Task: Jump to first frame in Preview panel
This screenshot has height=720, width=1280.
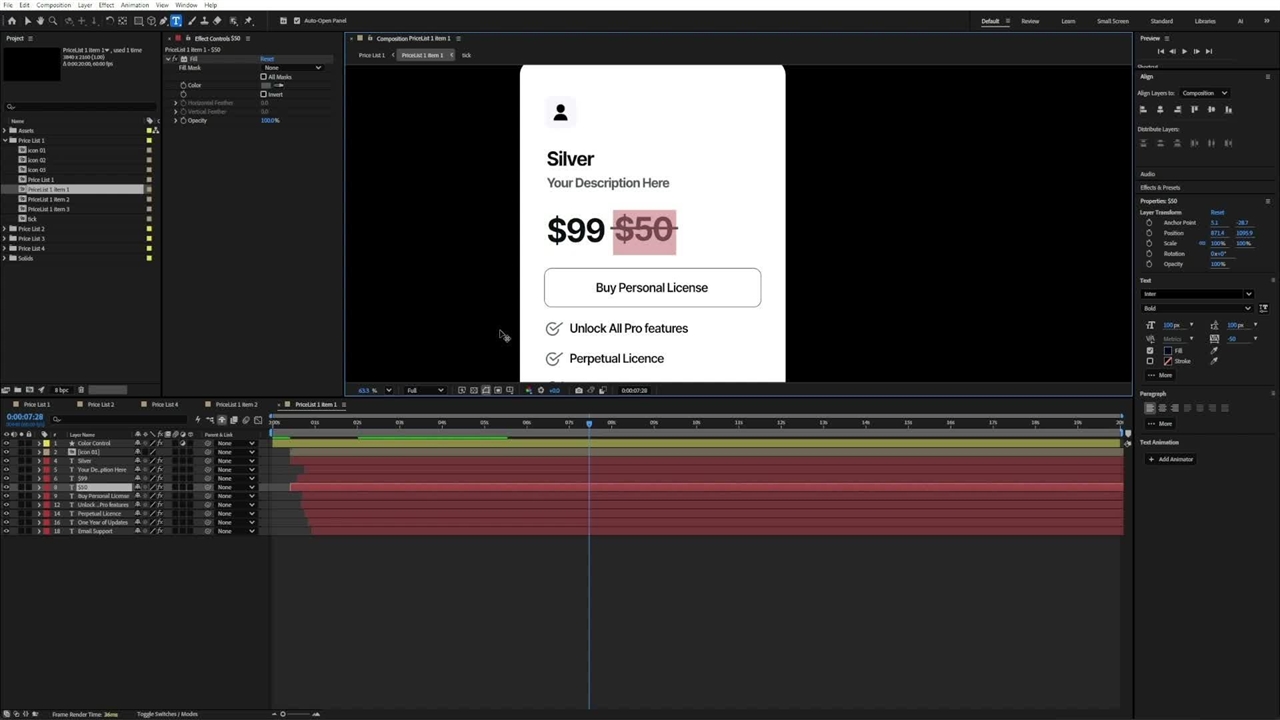Action: pyautogui.click(x=1161, y=51)
